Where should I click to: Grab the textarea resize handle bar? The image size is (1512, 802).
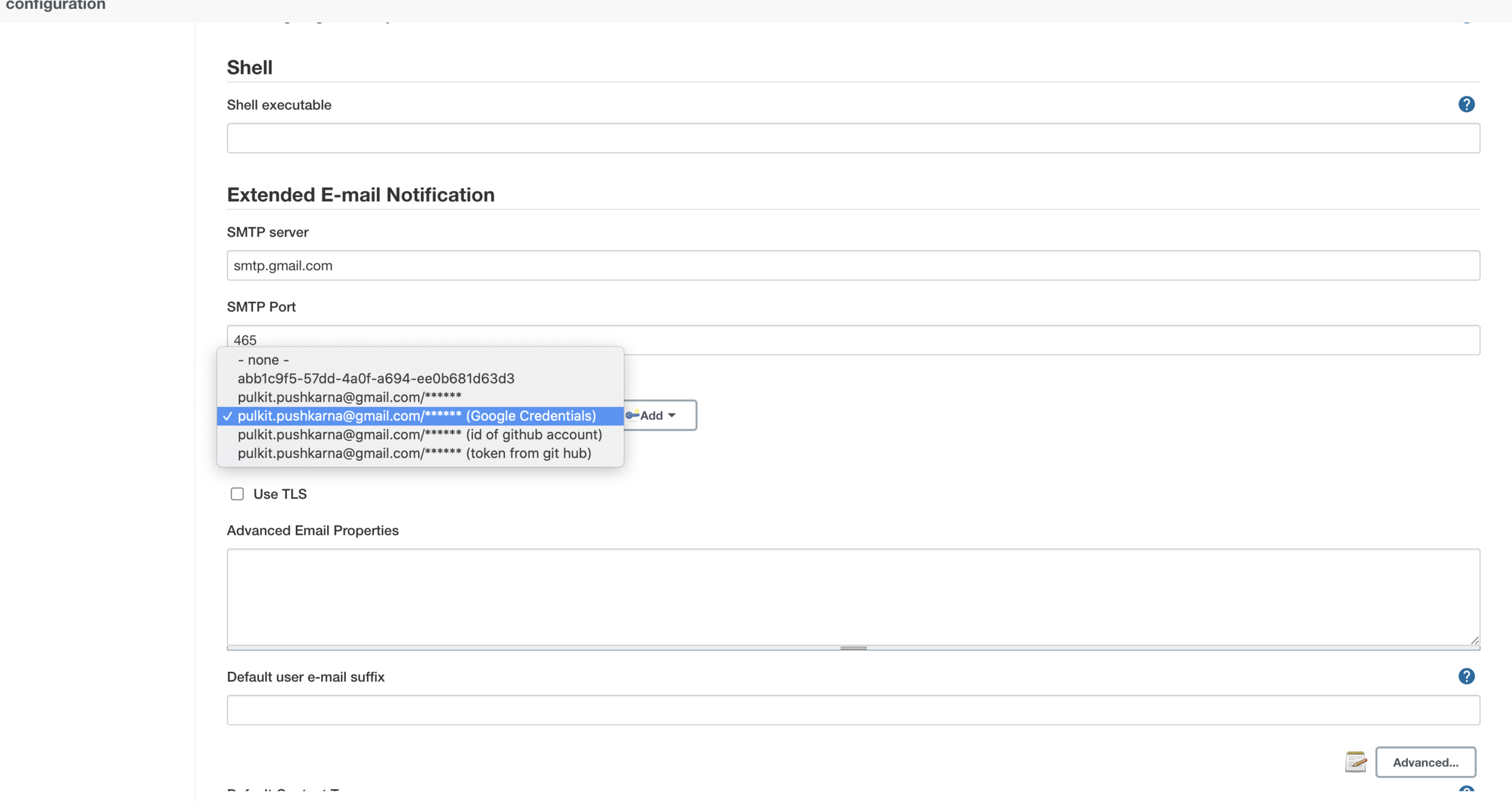(x=853, y=648)
